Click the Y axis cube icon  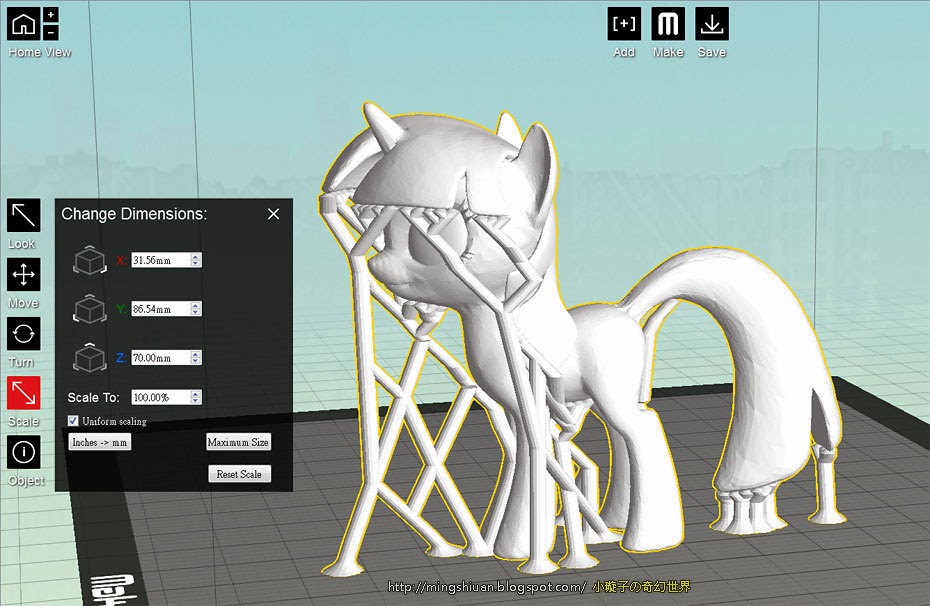tap(90, 308)
